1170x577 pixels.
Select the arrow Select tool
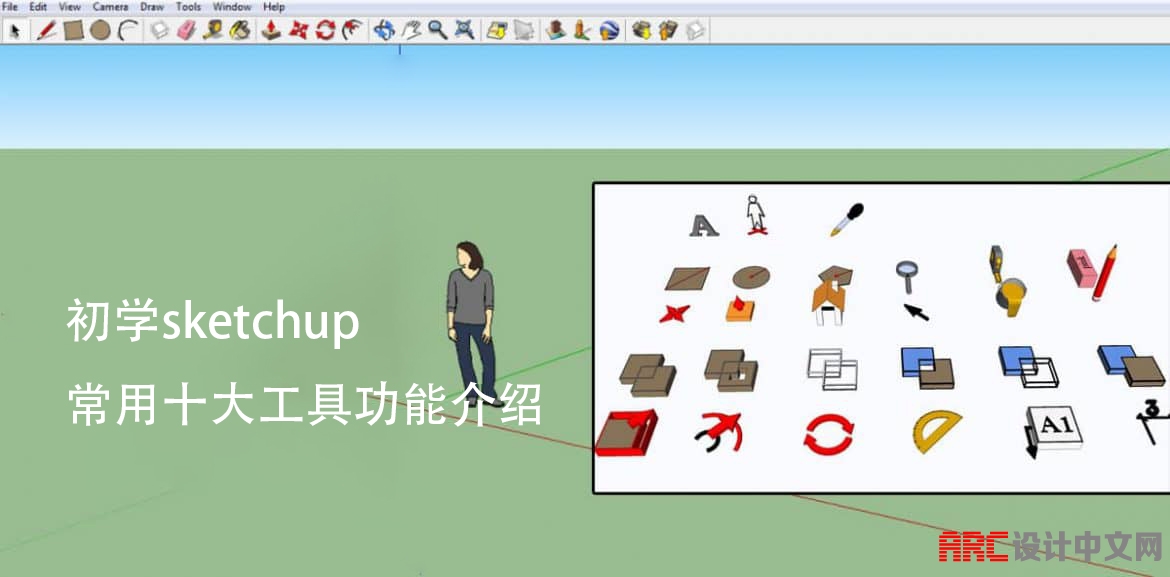click(x=15, y=31)
